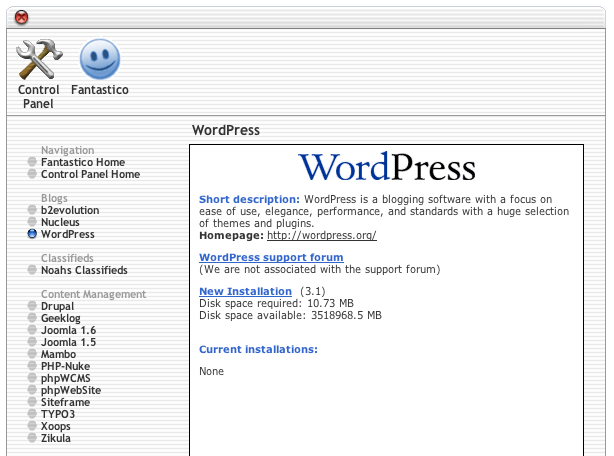Click the bullet icon beside Fantastico Home
614x456 pixels.
click(32, 163)
